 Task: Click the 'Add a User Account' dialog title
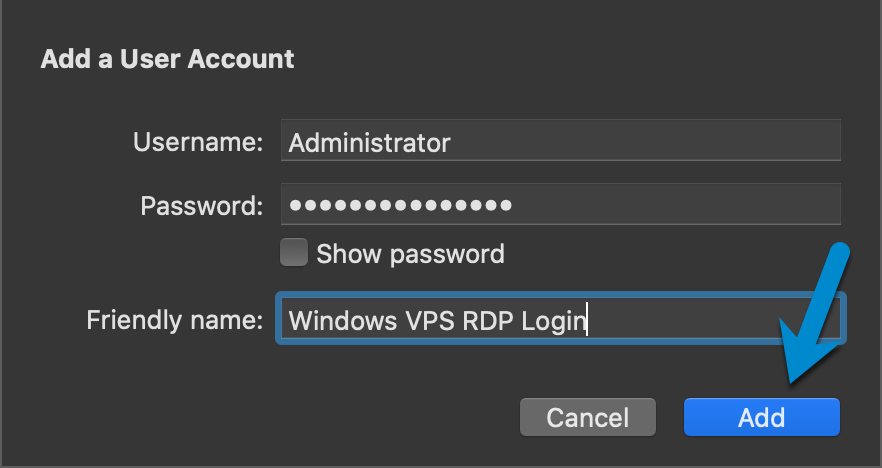pyautogui.click(x=167, y=59)
